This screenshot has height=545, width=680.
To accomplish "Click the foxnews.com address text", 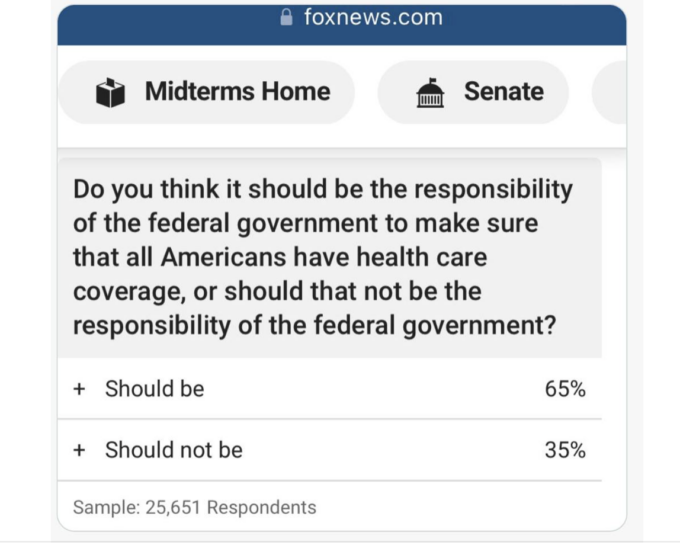I will [373, 18].
